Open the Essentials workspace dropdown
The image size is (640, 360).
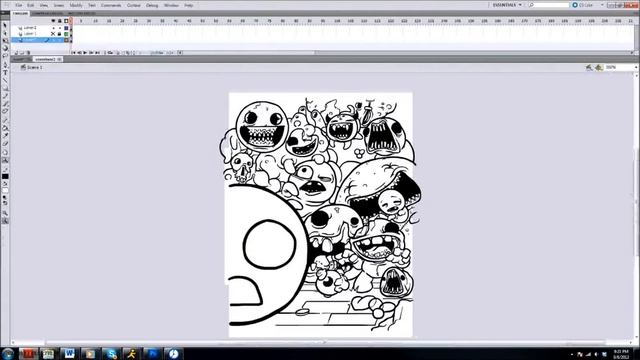pyautogui.click(x=507, y=5)
